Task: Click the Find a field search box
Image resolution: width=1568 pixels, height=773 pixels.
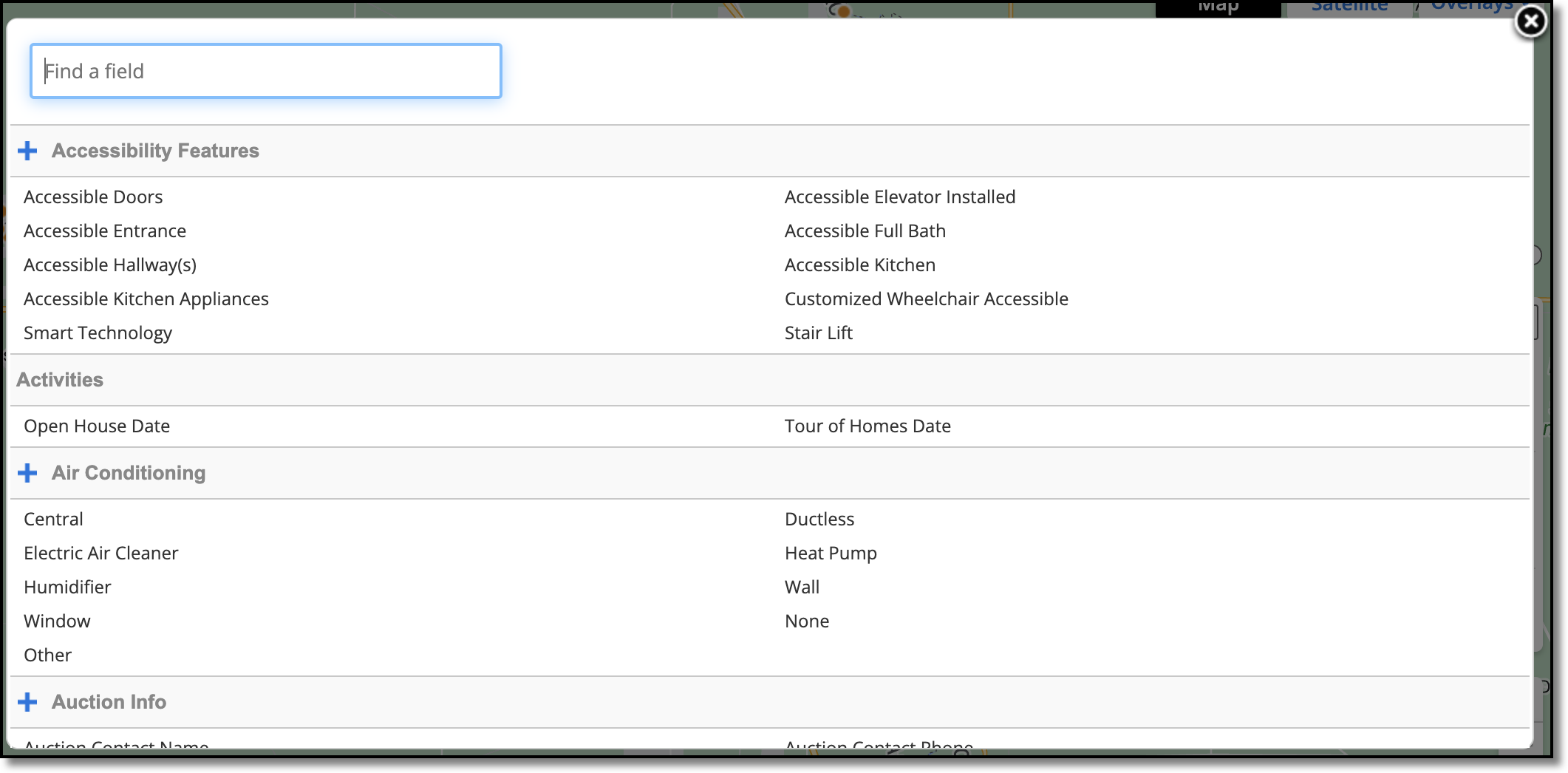Action: pyautogui.click(x=266, y=71)
